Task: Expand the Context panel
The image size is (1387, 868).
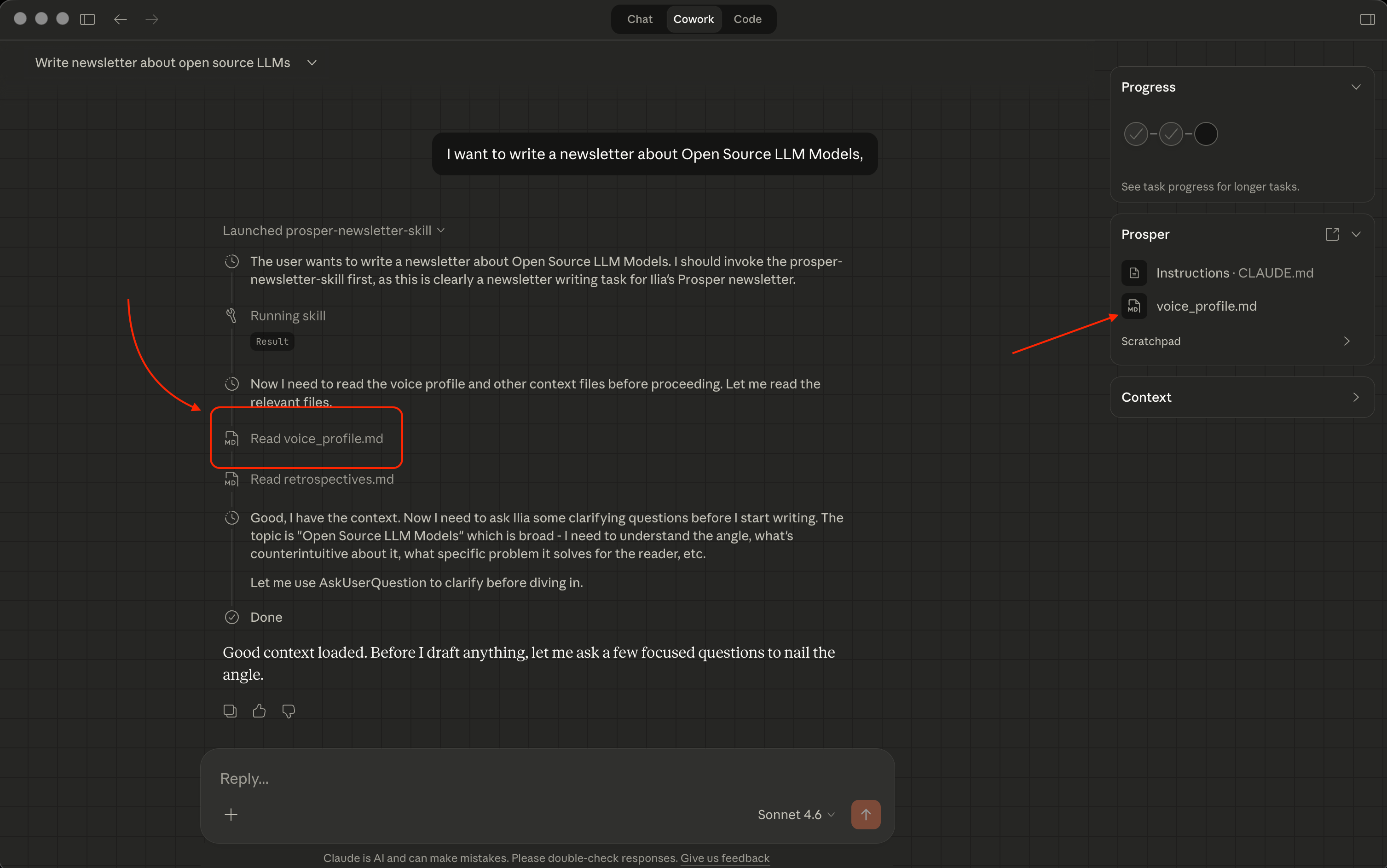Action: 1355,397
